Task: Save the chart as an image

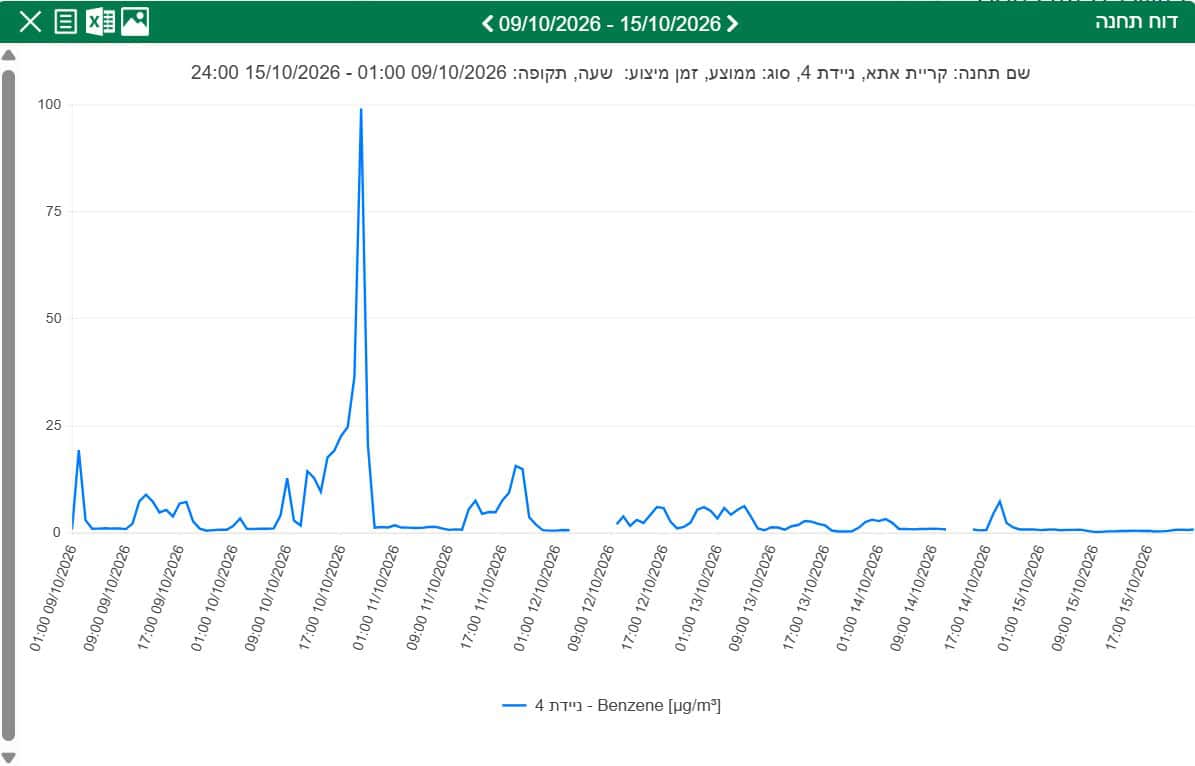Action: [135, 22]
